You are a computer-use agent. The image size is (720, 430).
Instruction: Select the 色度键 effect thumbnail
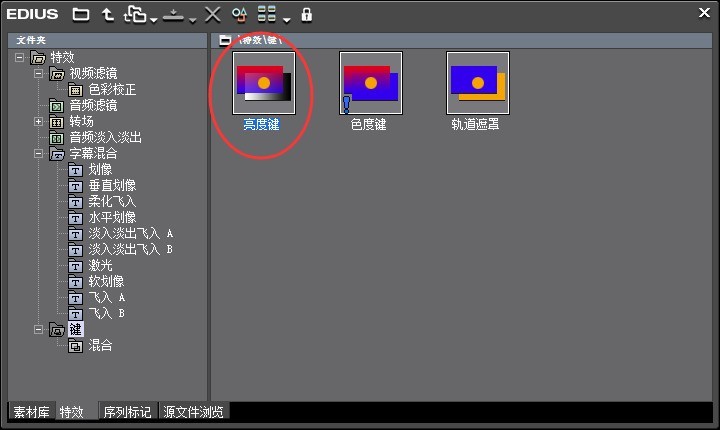371,83
